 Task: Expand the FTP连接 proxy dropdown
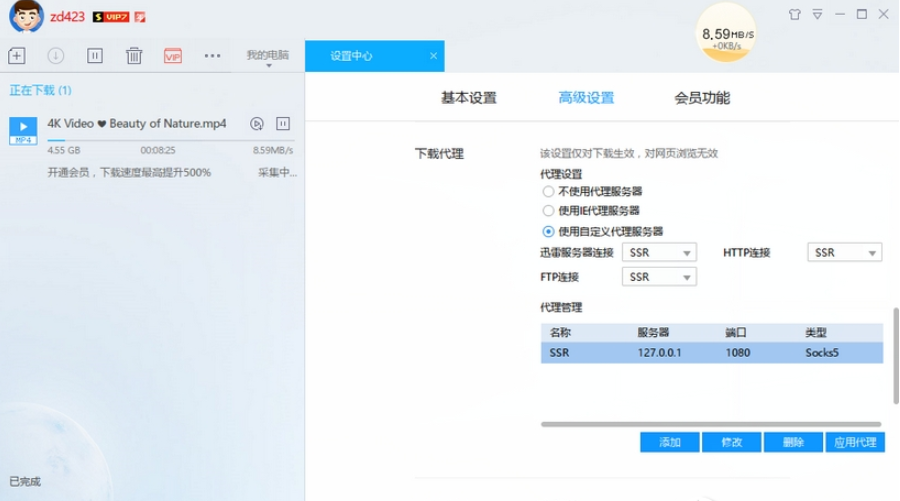pyautogui.click(x=658, y=277)
